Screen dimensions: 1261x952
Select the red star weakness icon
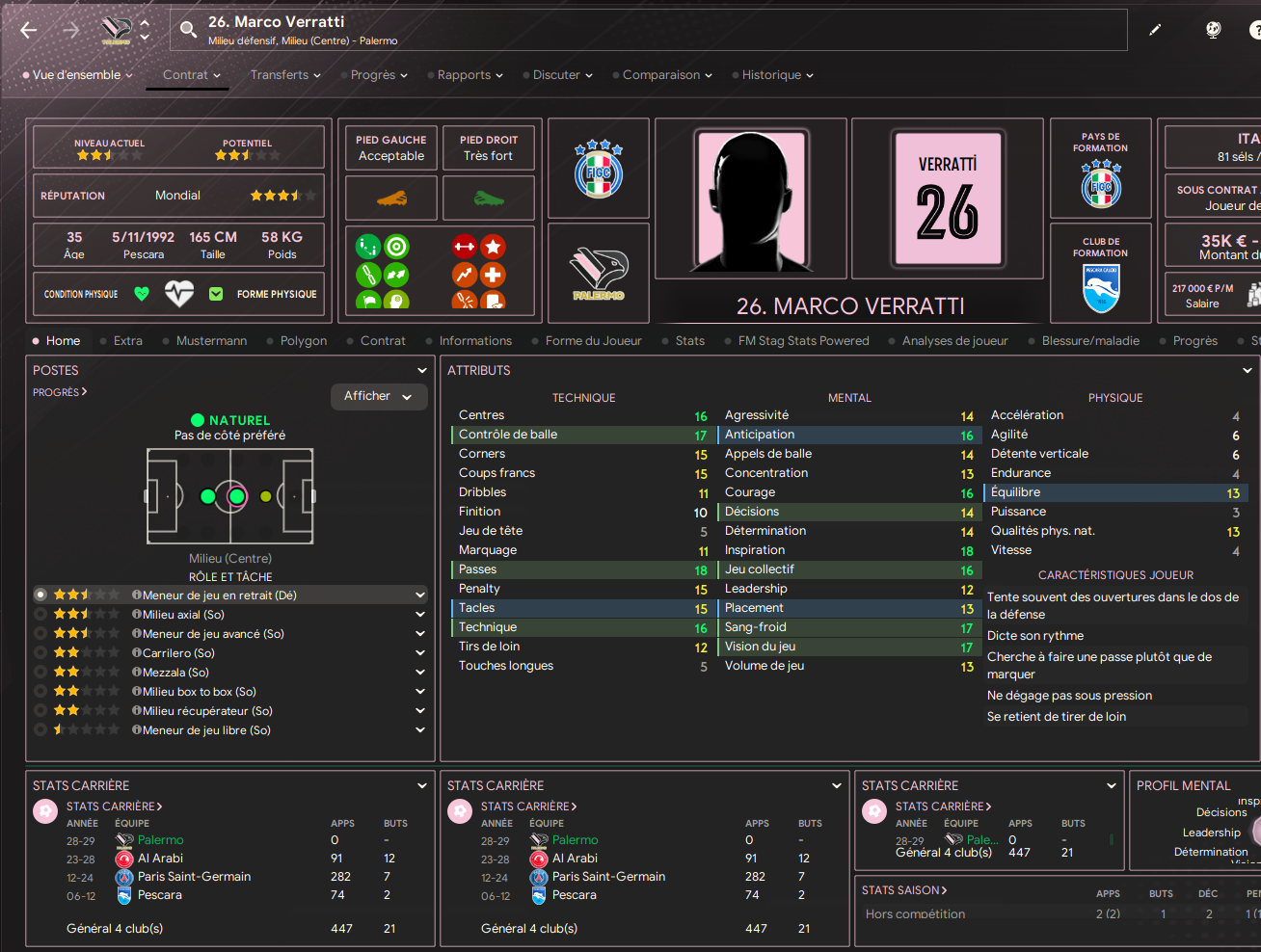pyautogui.click(x=493, y=247)
